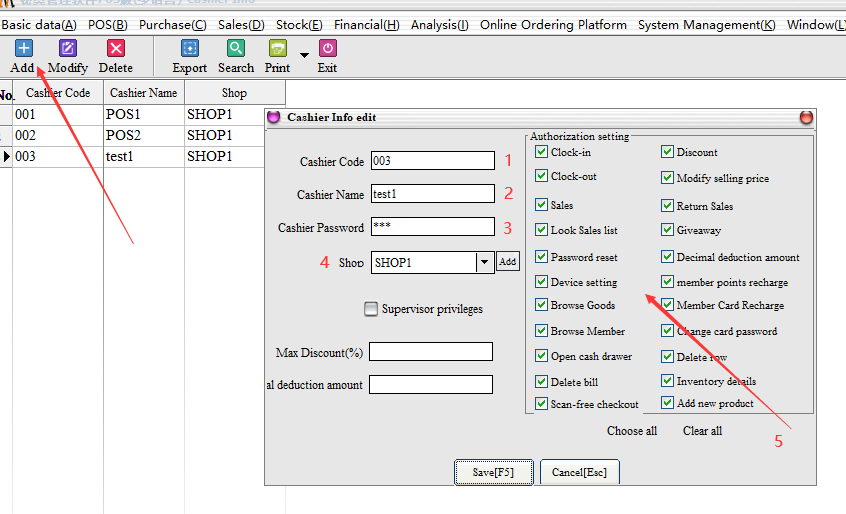The image size is (846, 514).
Task: Open the Financial menu
Action: tap(366, 24)
